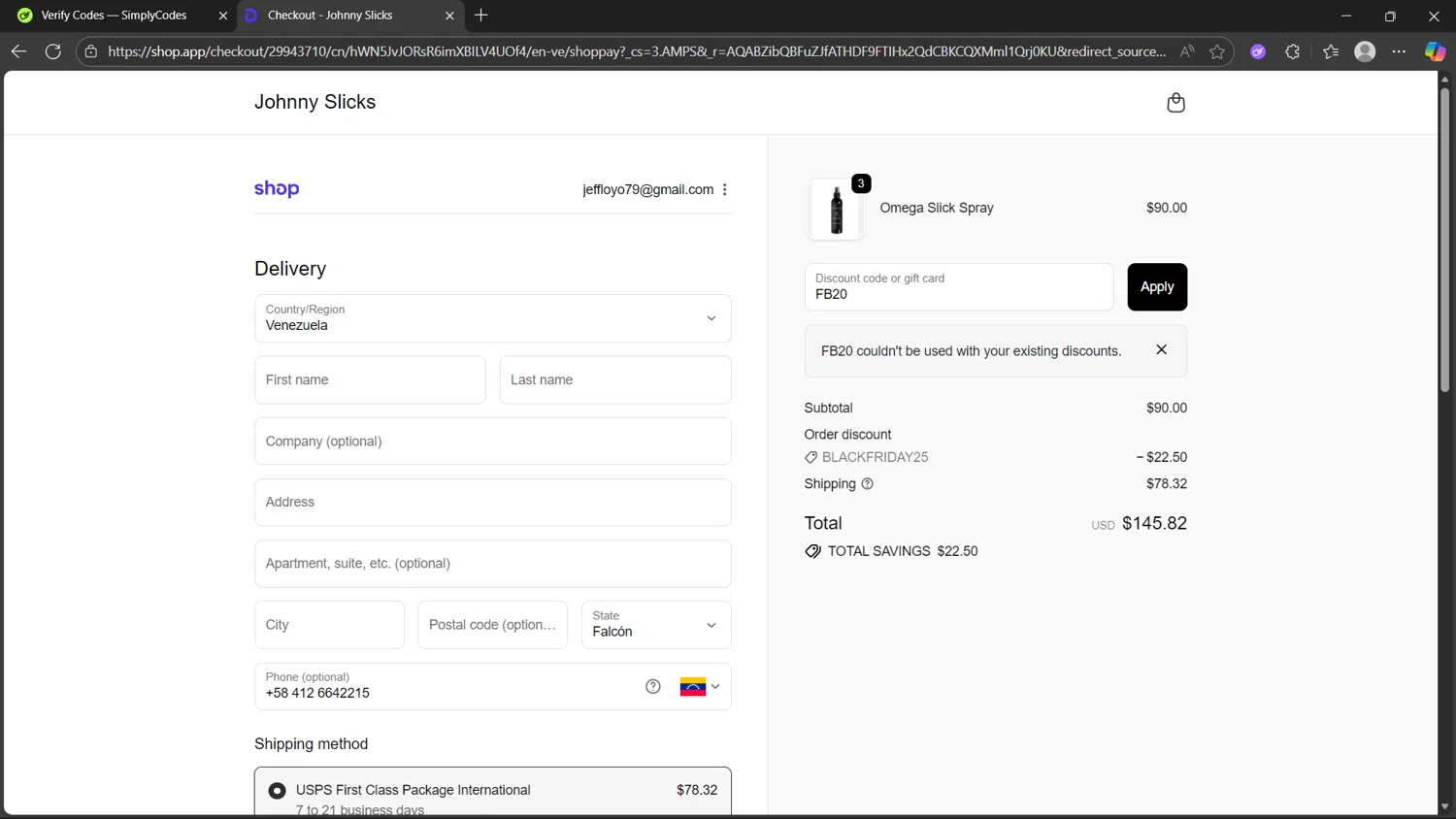Expand the Country/Region dropdown
The width and height of the screenshot is (1456, 819).
click(x=493, y=318)
